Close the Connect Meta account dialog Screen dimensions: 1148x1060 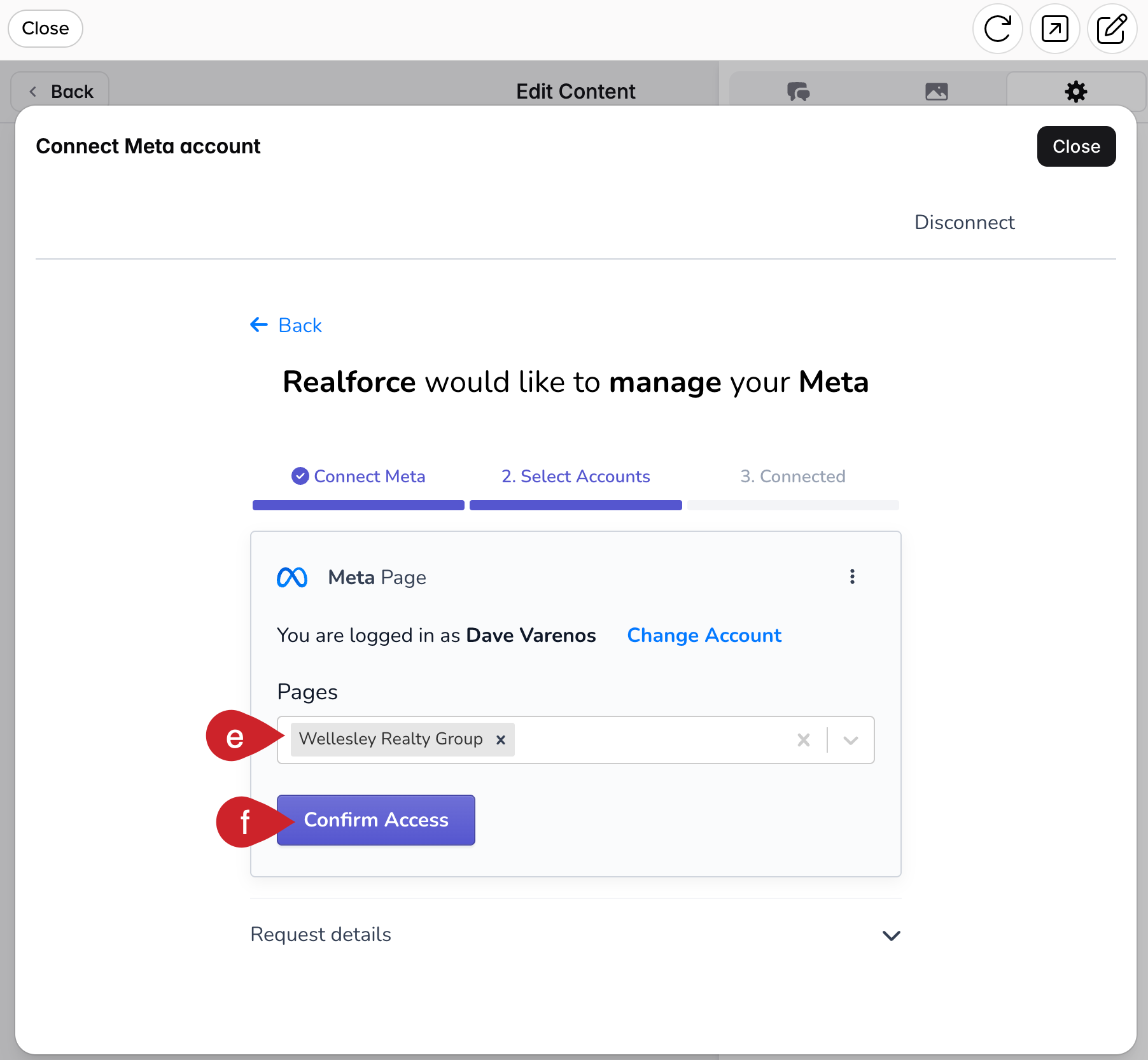point(1076,146)
